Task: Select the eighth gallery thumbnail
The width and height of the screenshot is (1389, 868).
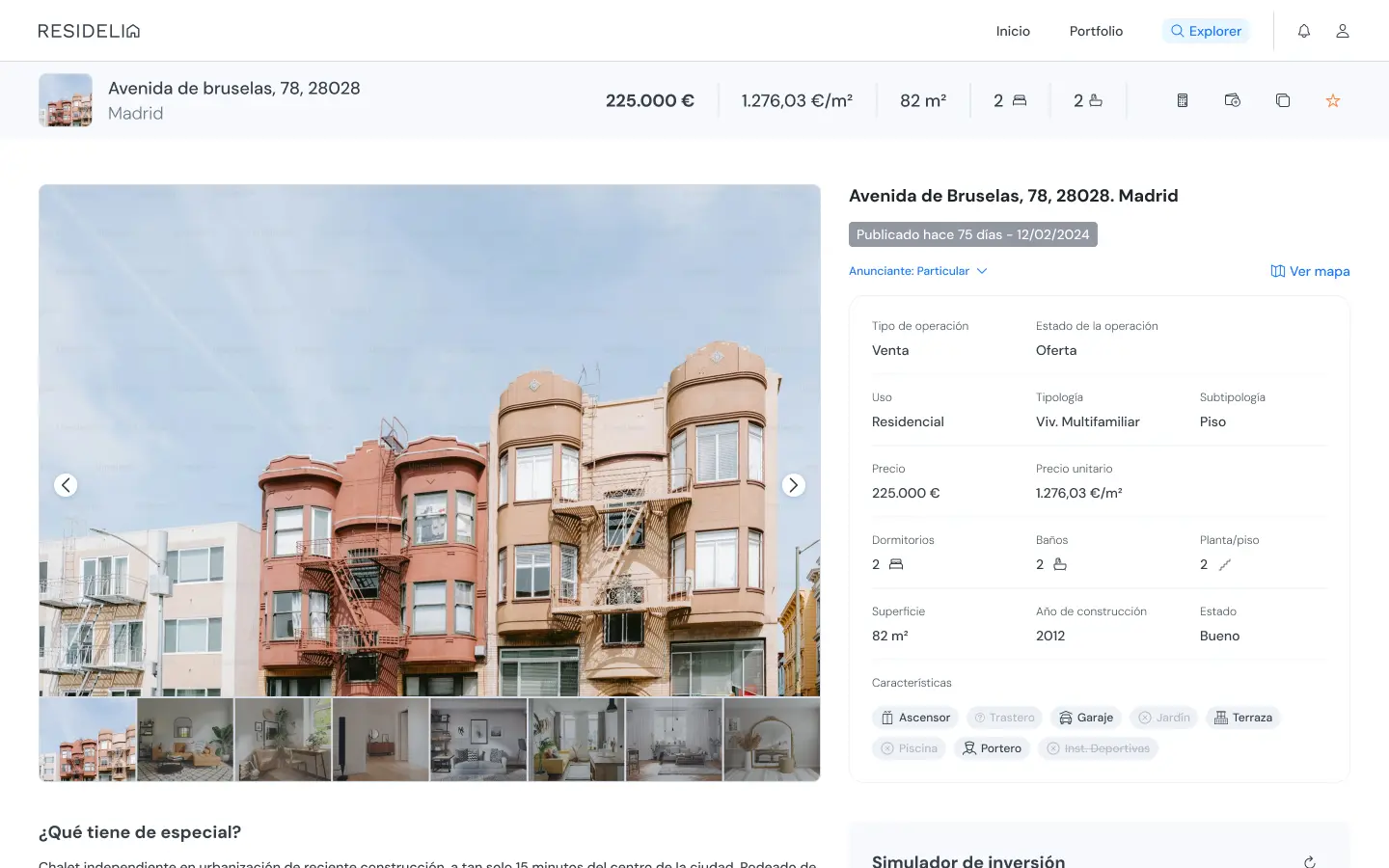Action: tap(772, 740)
